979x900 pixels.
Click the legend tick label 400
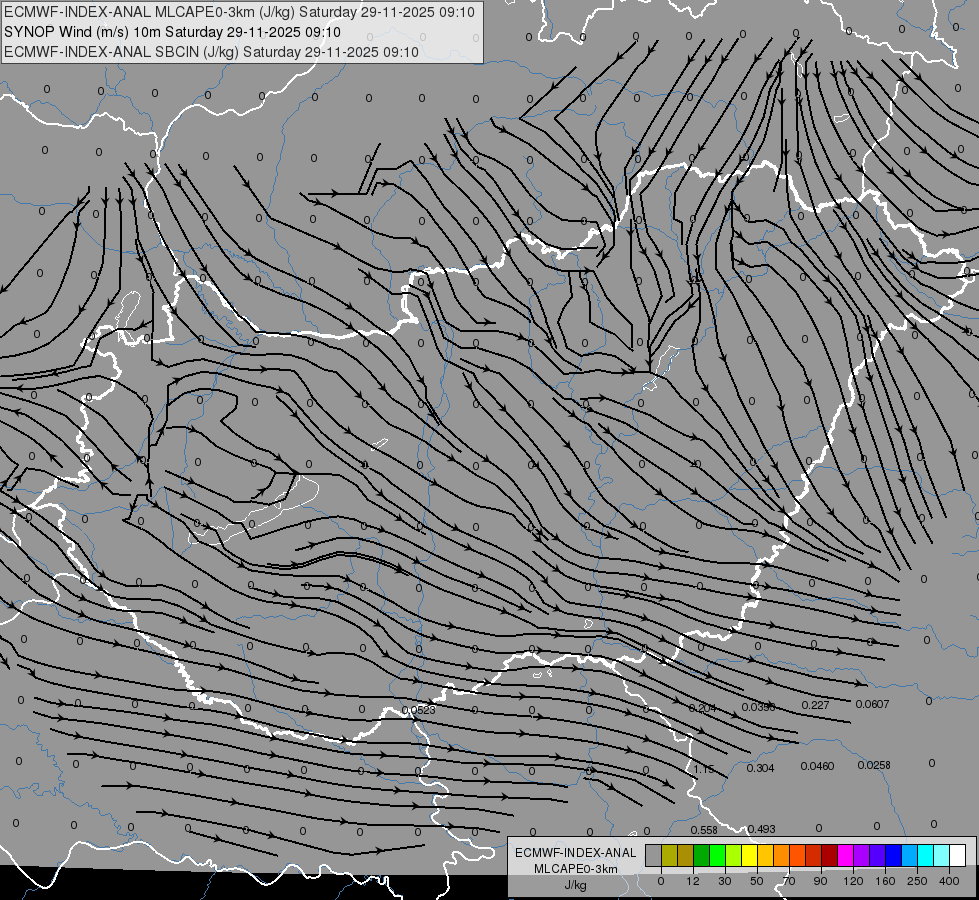[949, 881]
